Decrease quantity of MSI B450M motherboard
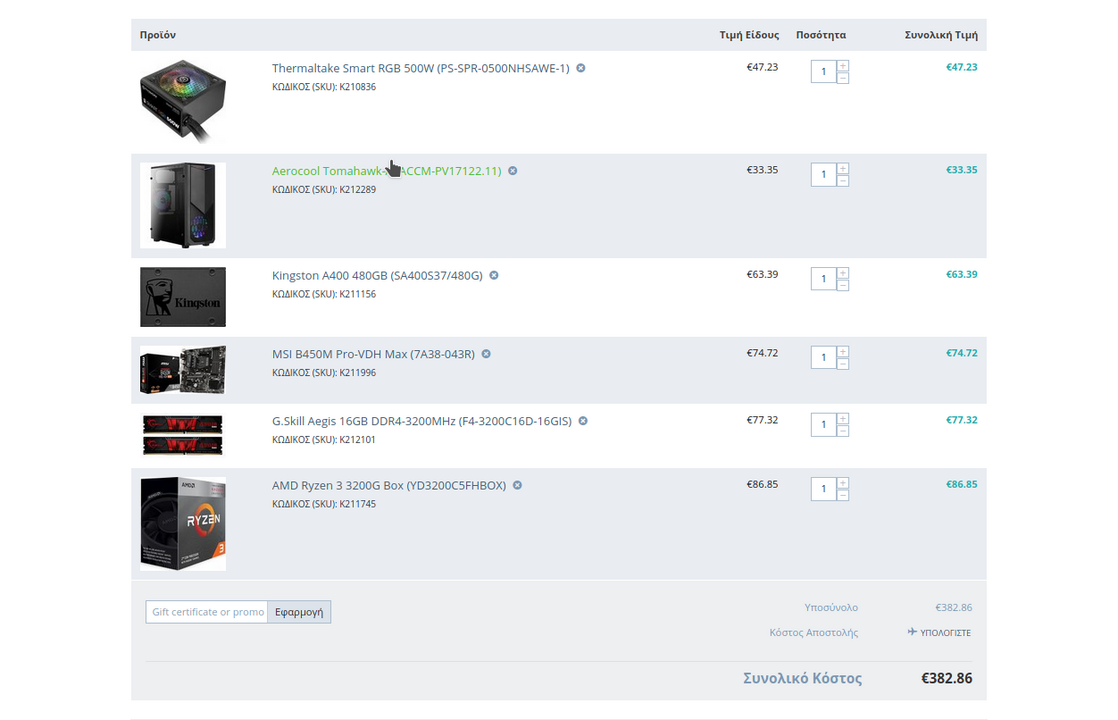The height and width of the screenshot is (720, 1118). tap(843, 364)
